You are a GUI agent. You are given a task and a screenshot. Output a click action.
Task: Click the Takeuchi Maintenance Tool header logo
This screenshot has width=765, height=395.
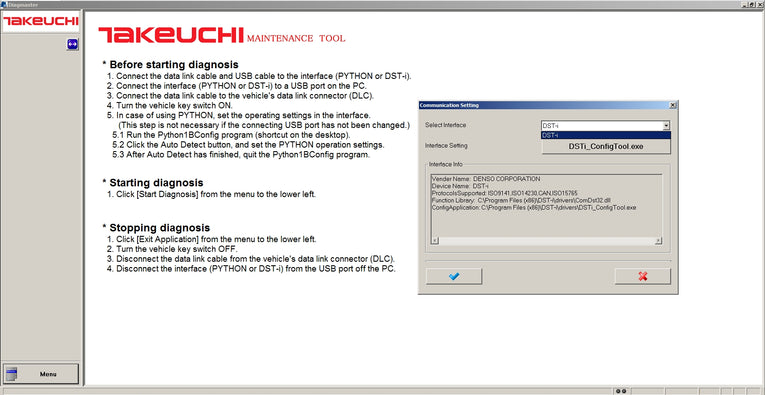click(x=222, y=35)
